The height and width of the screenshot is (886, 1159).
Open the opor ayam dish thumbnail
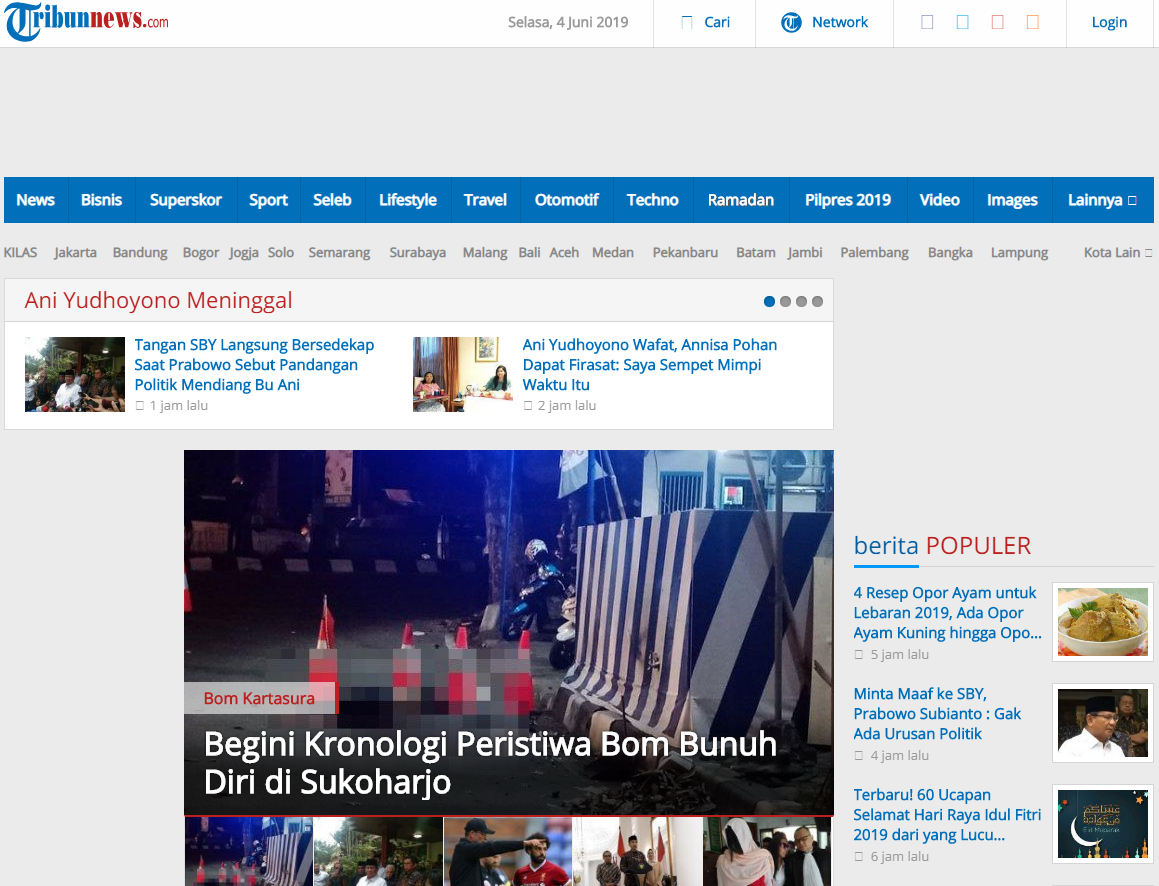pos(1102,621)
